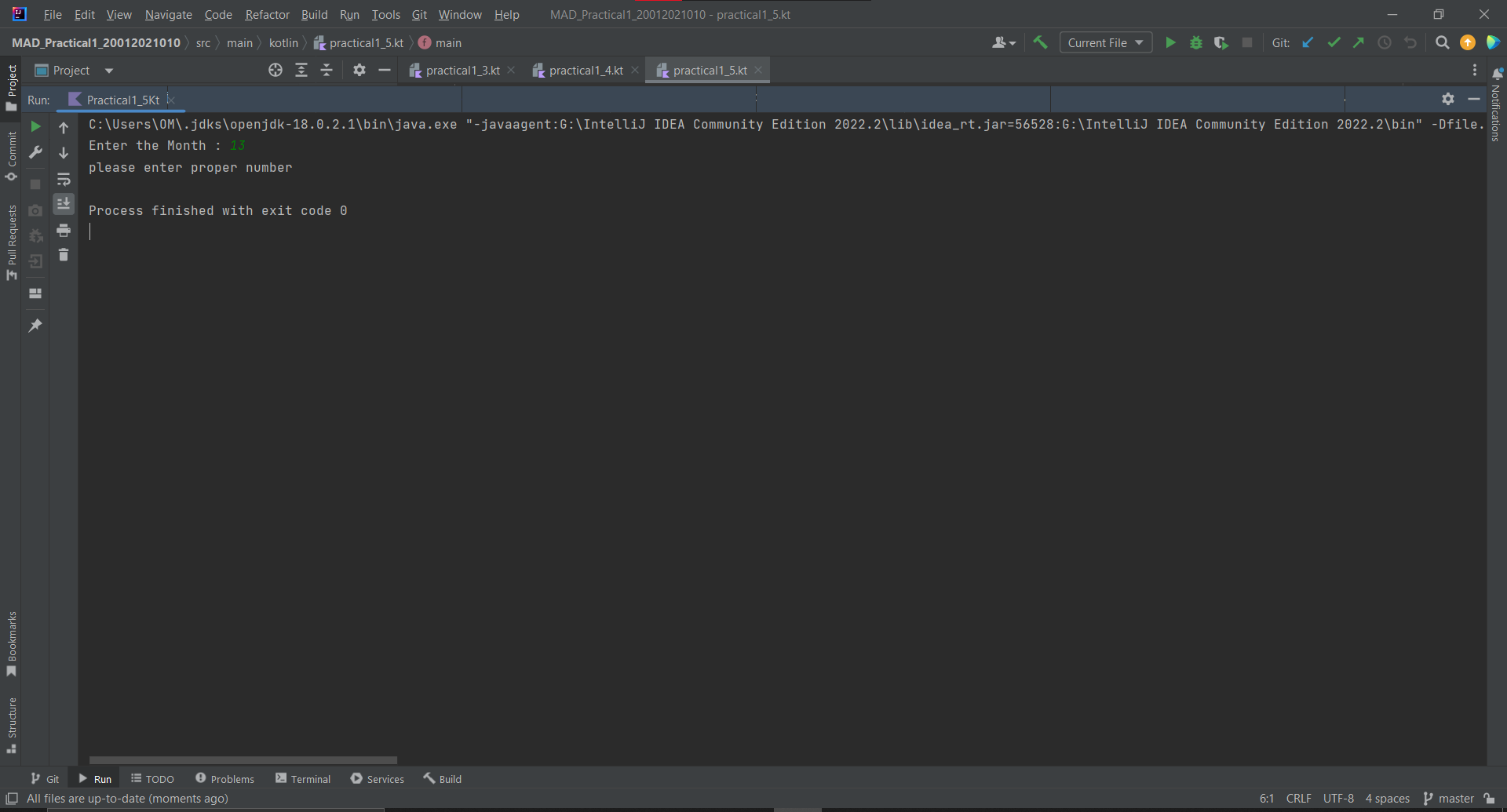Image resolution: width=1507 pixels, height=812 pixels.
Task: Click the Build Project hammer icon
Action: 1041,42
